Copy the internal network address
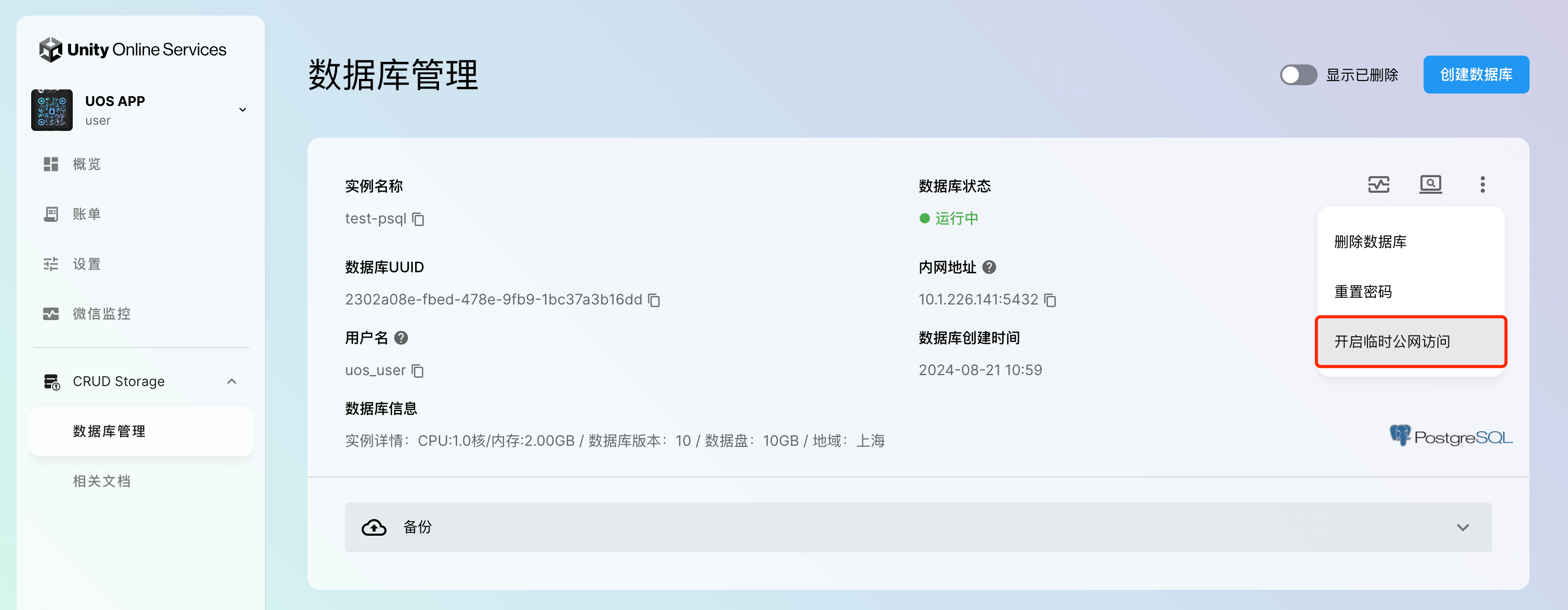Screen dimensions: 1568x610 1049,300
